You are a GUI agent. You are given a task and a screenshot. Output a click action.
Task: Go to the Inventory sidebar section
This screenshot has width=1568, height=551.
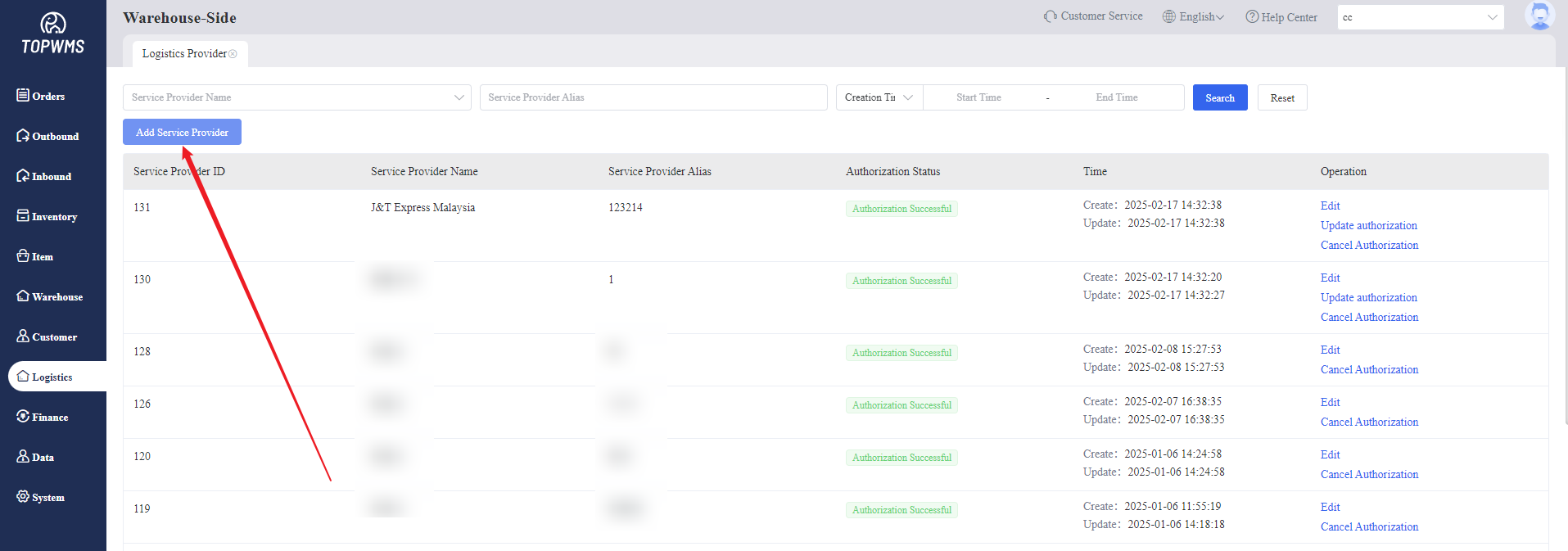(x=47, y=216)
